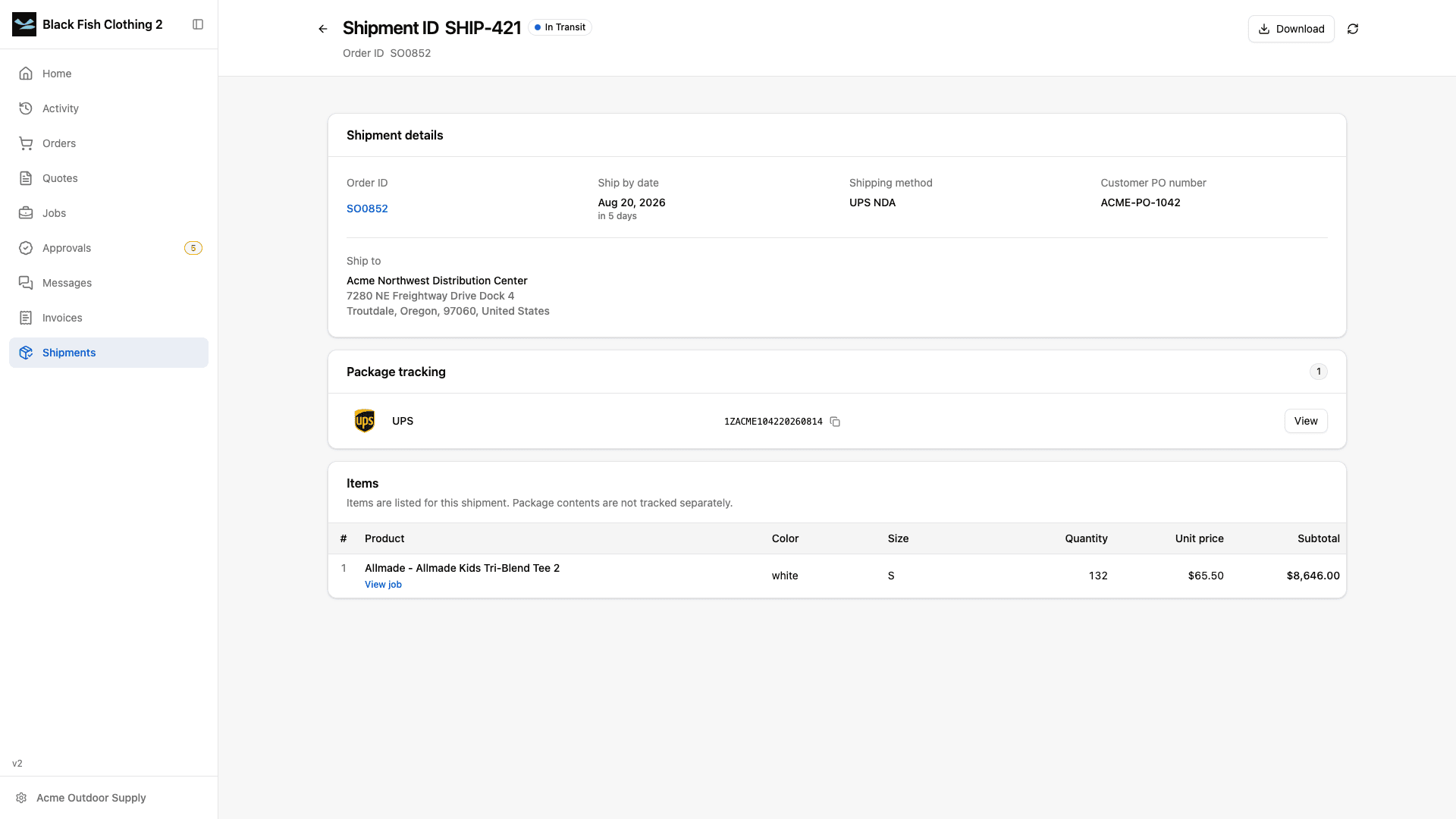This screenshot has height=819, width=1456.
Task: Click the Black Fish Clothing logo icon
Action: (24, 24)
